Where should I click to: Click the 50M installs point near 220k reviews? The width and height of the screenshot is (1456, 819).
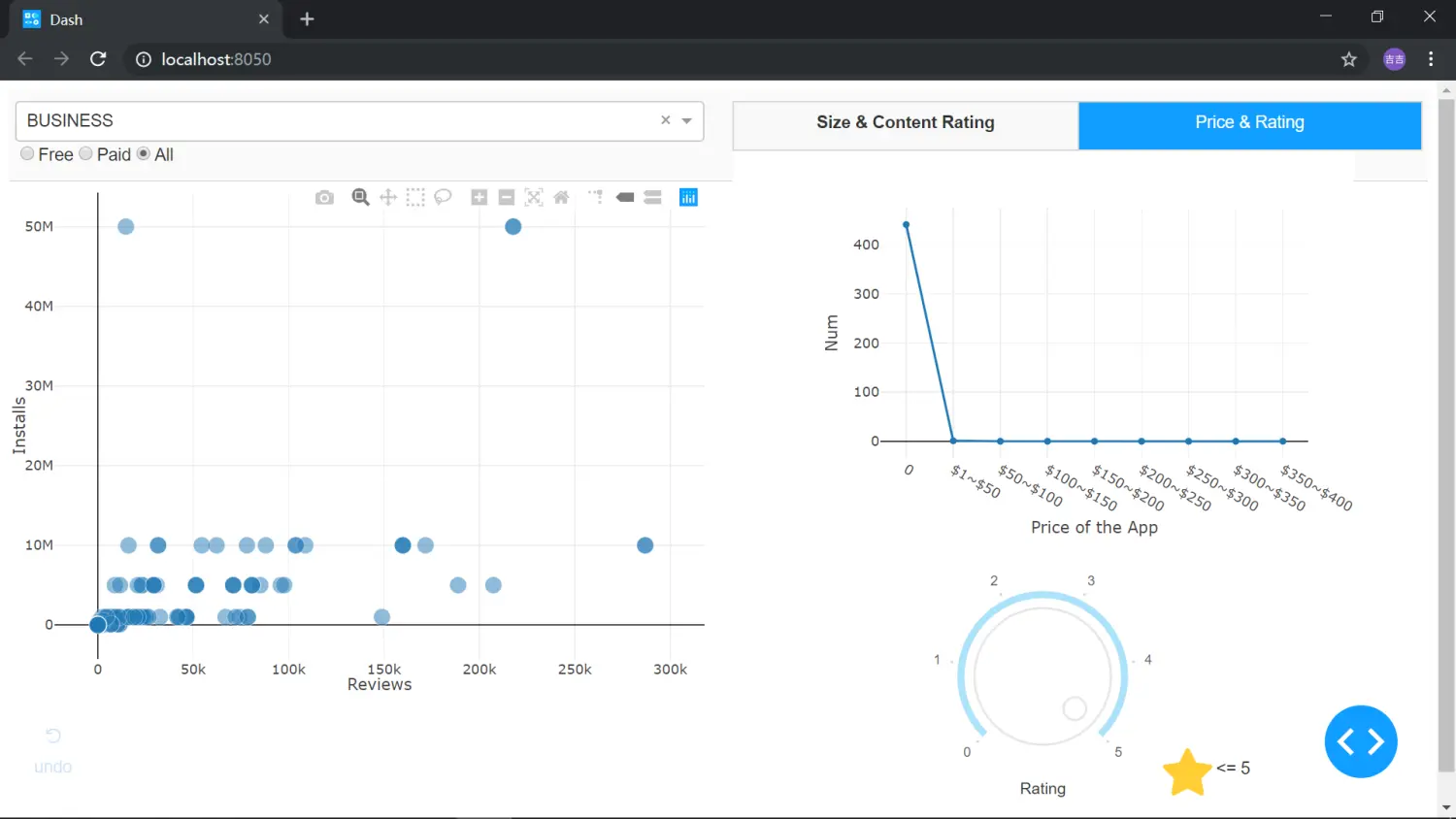click(513, 226)
